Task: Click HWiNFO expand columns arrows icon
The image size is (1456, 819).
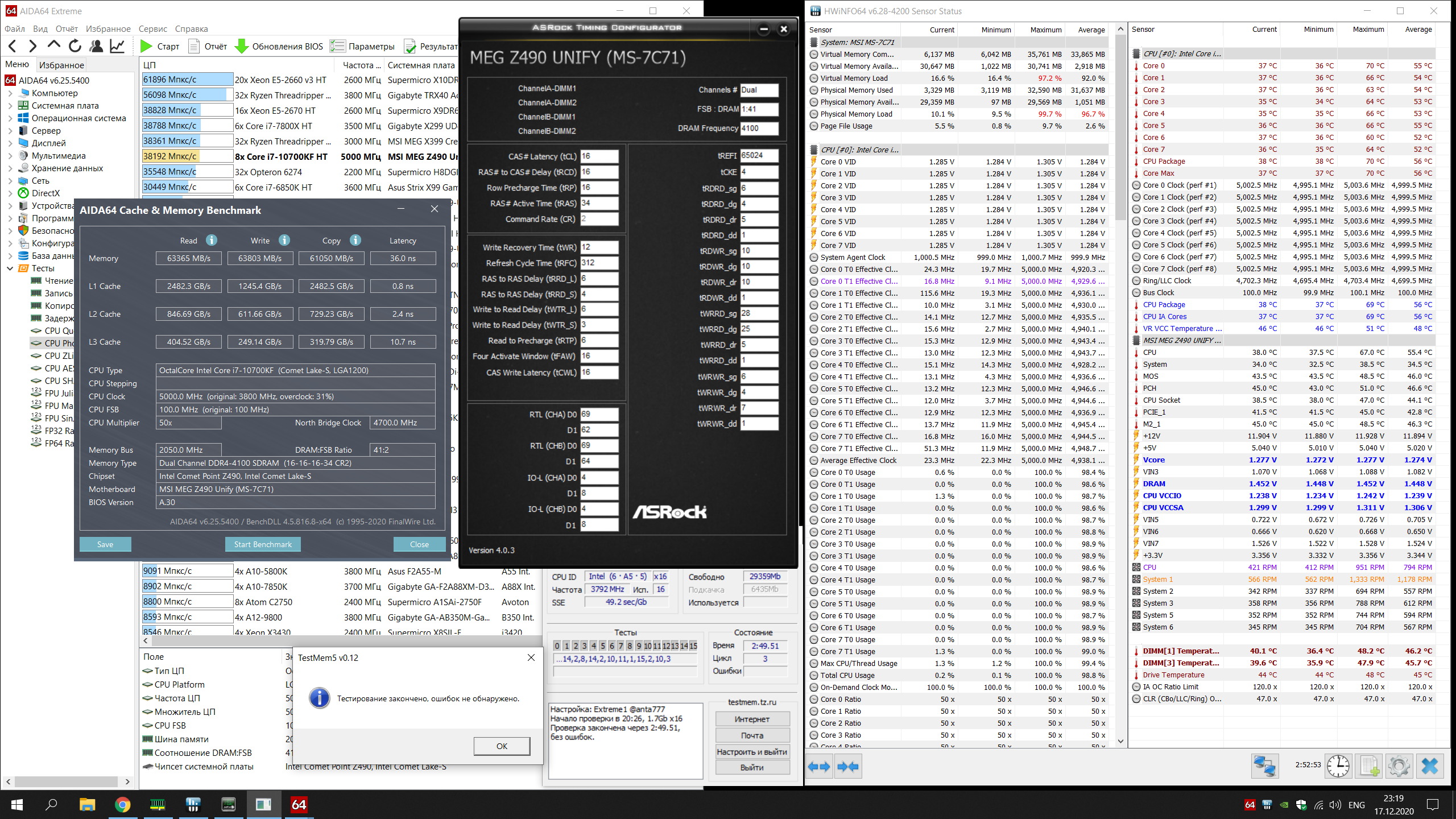Action: pos(820,766)
